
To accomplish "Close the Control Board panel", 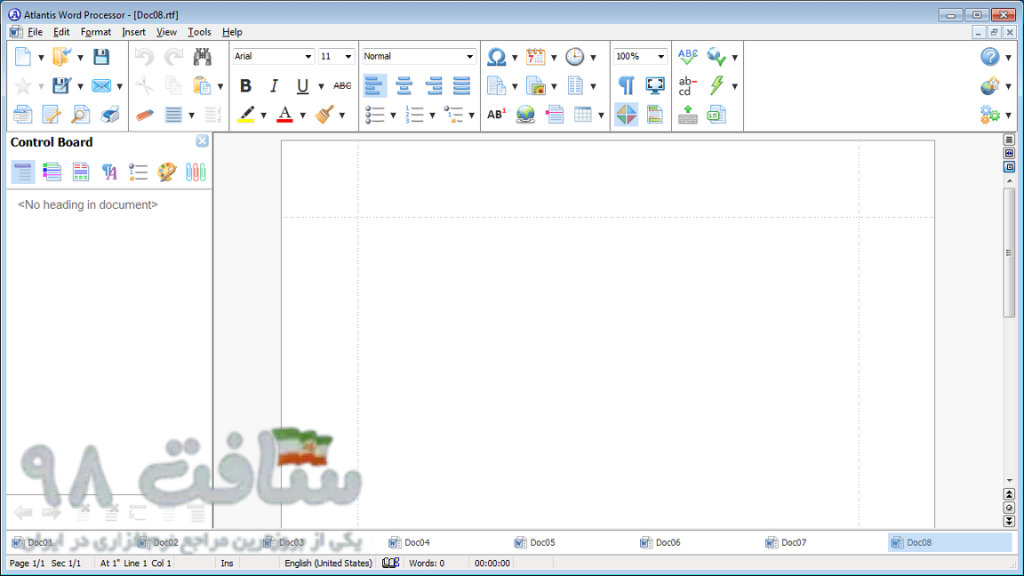I will tap(202, 141).
